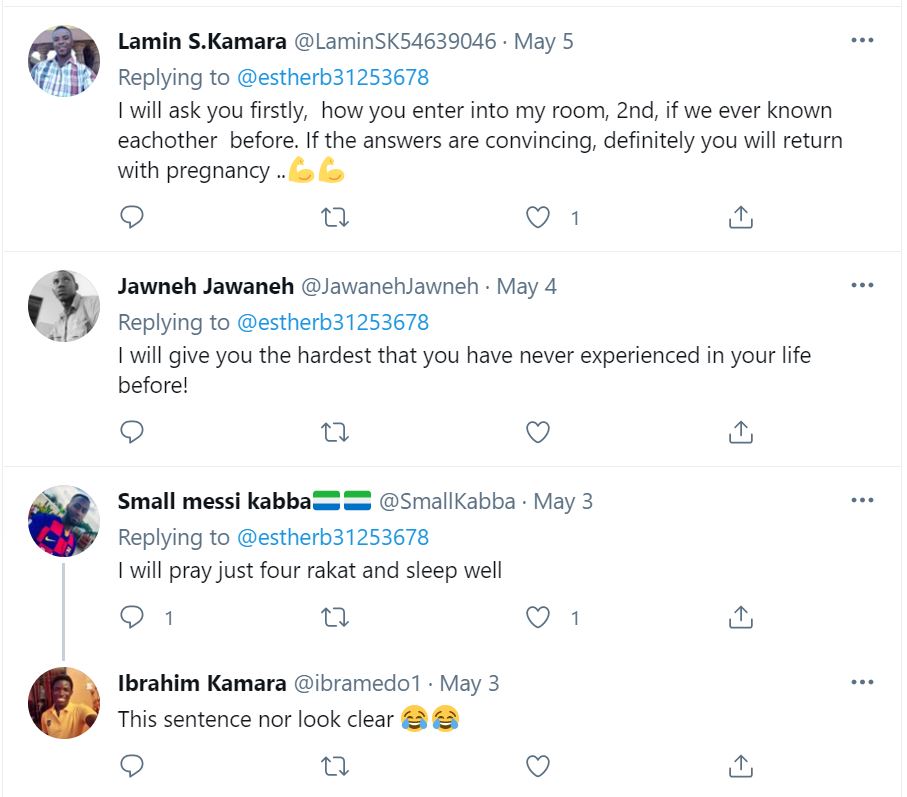Image resolution: width=907 pixels, height=797 pixels.
Task: Like Lamin S.Kamara's pregnancy tweet
Action: tap(538, 217)
